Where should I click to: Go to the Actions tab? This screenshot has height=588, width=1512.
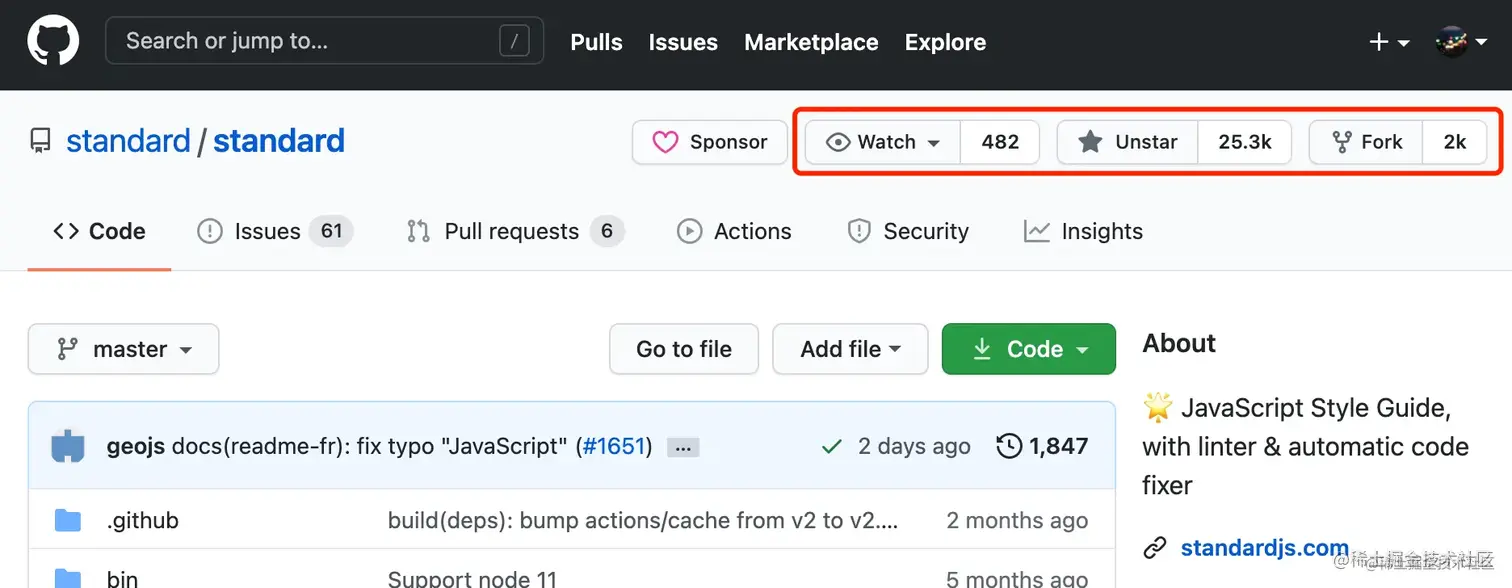(x=734, y=231)
